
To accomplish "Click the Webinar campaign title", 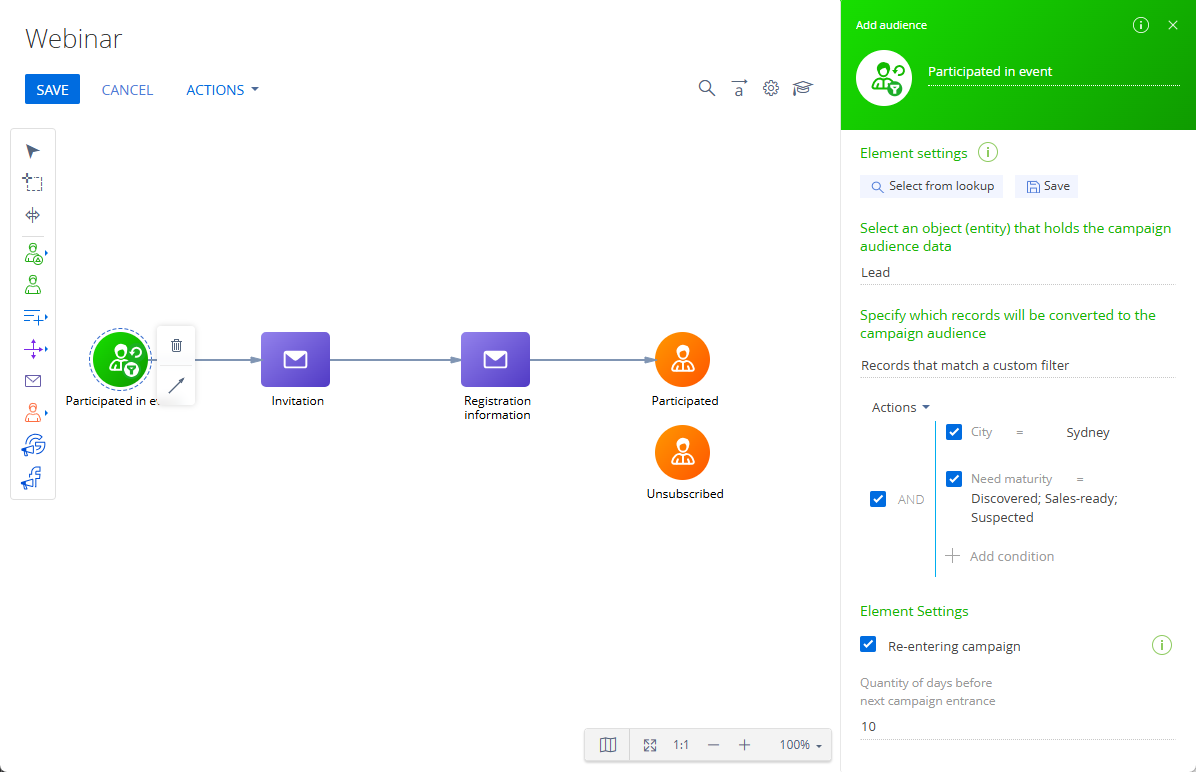I will click(x=73, y=38).
